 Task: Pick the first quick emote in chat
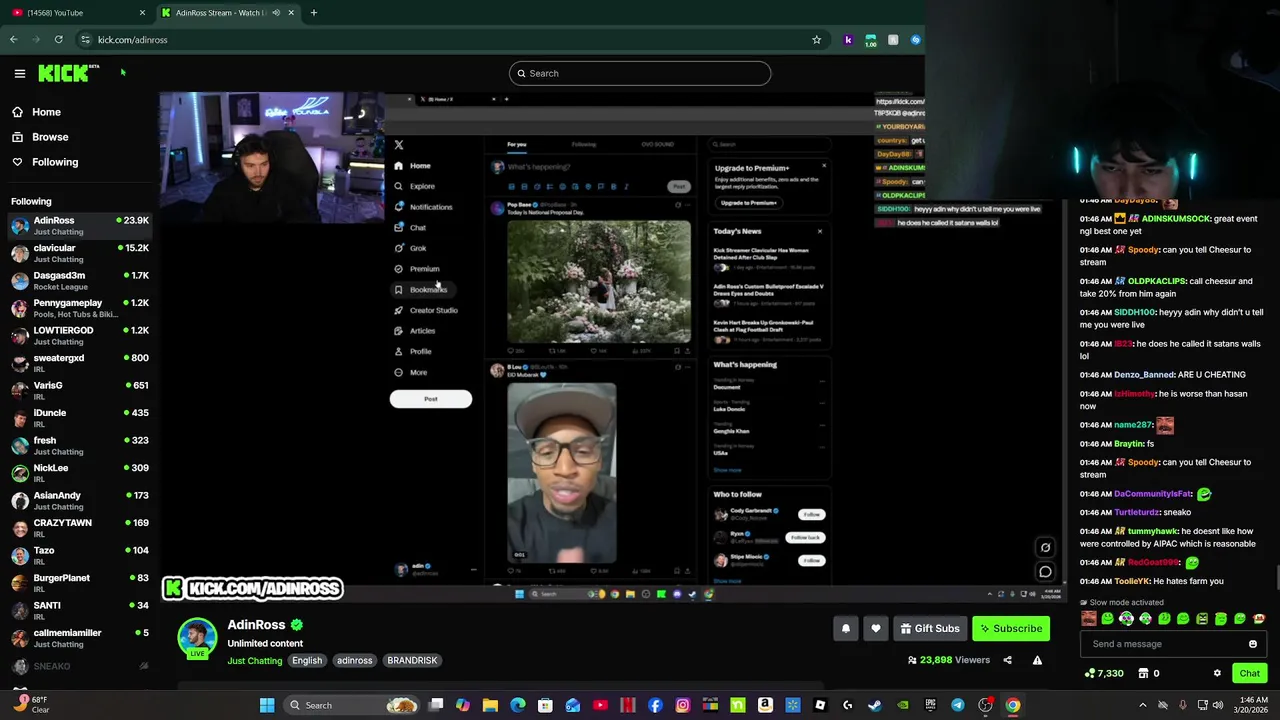1089,619
